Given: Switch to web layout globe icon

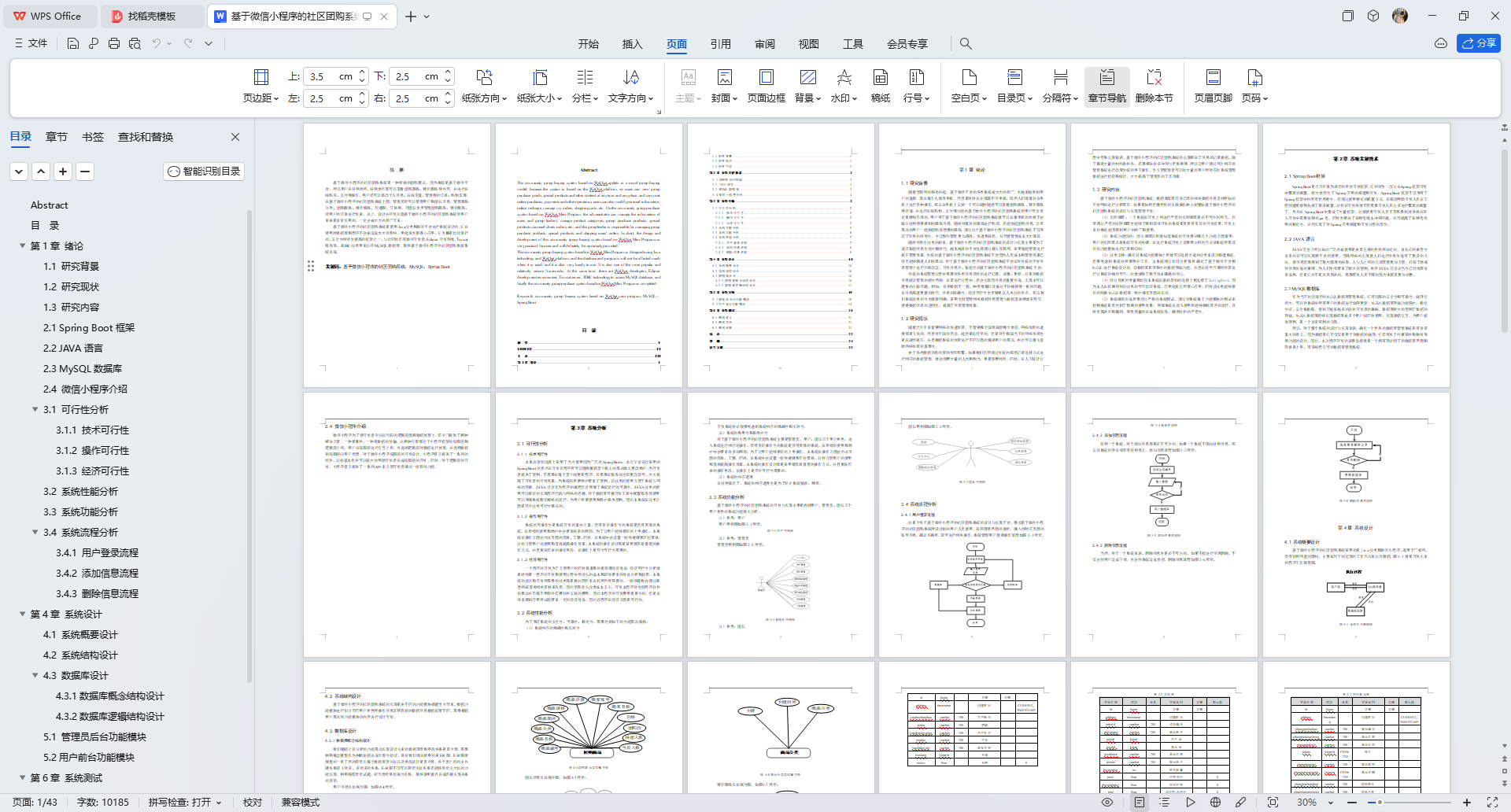Looking at the screenshot, I should 1215,802.
